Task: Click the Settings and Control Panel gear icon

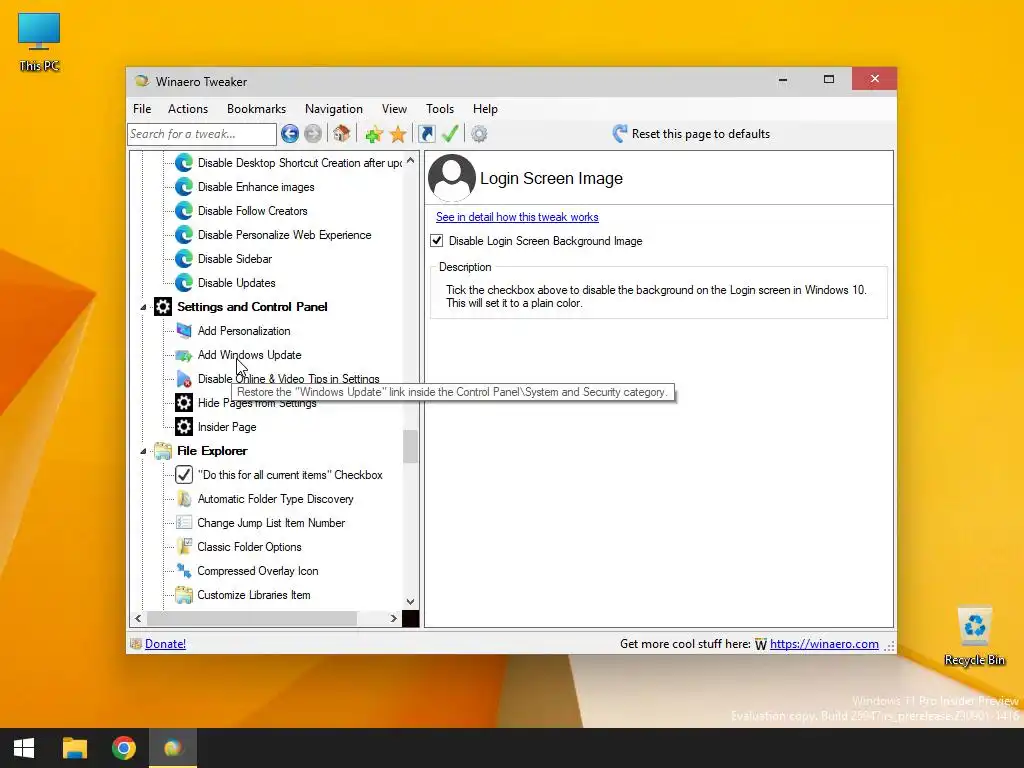Action: tap(163, 307)
